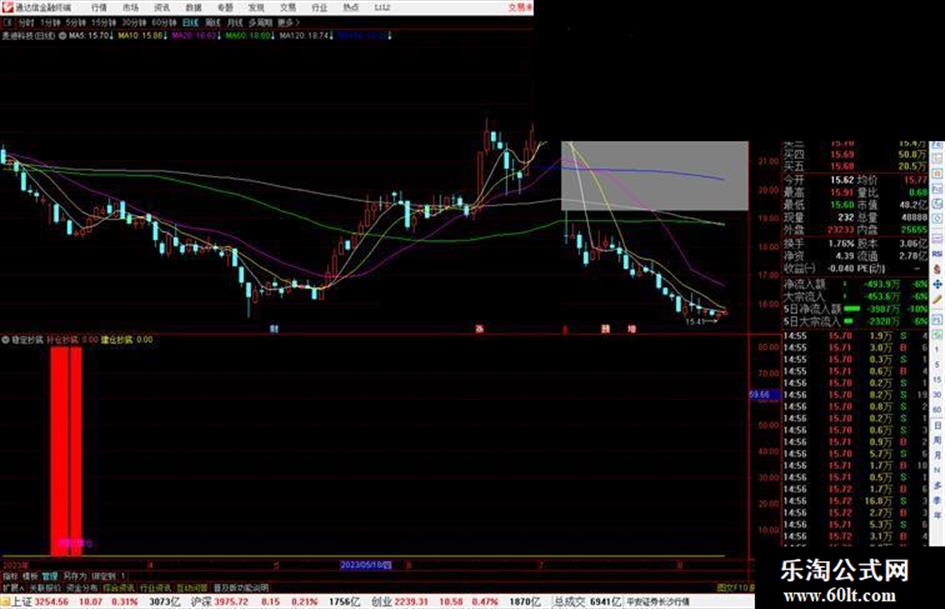Open the 综合资讯 bottom tab
945x609 pixels.
[x=119, y=587]
